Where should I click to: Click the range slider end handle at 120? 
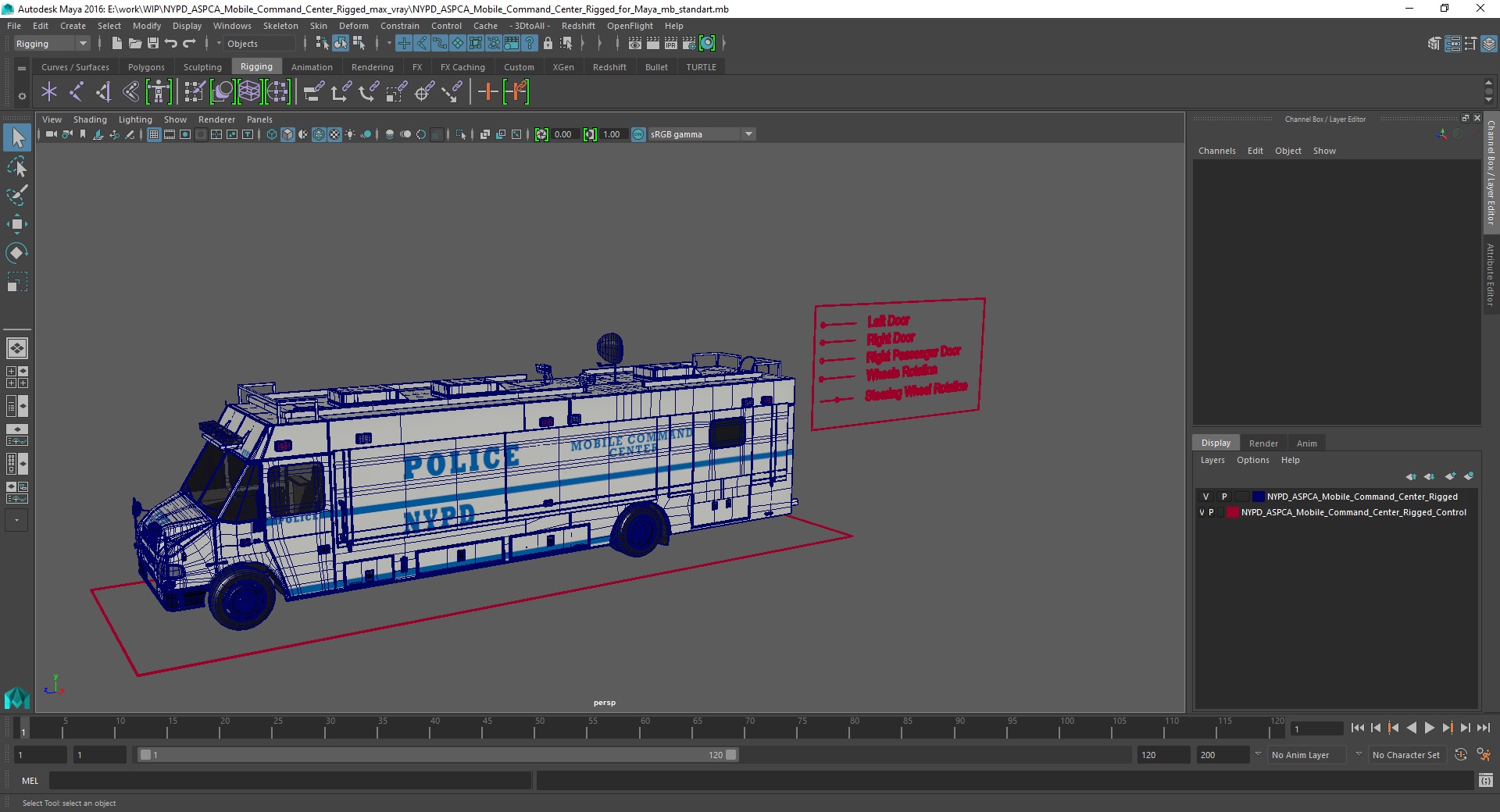731,755
